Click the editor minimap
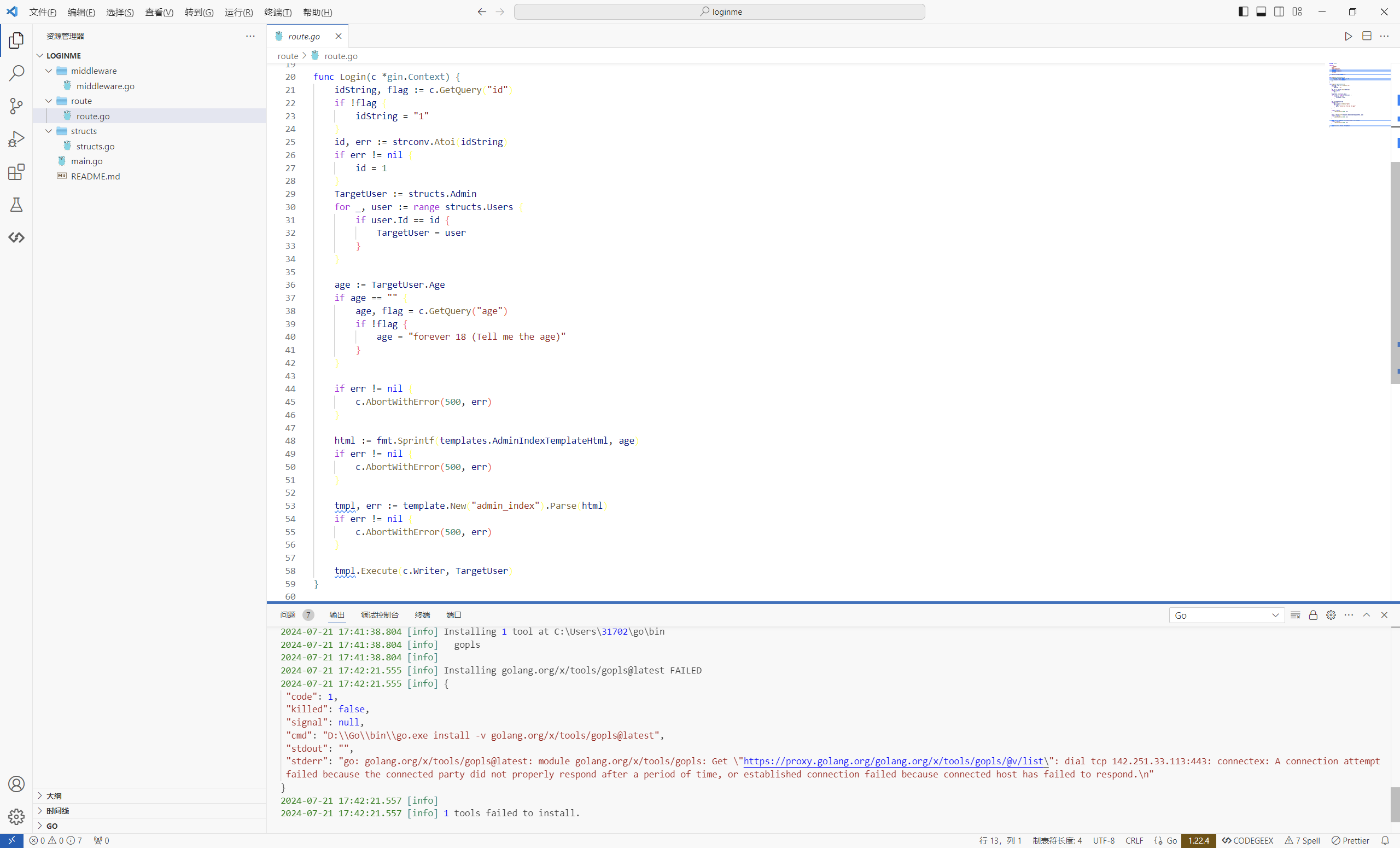 point(1359,94)
